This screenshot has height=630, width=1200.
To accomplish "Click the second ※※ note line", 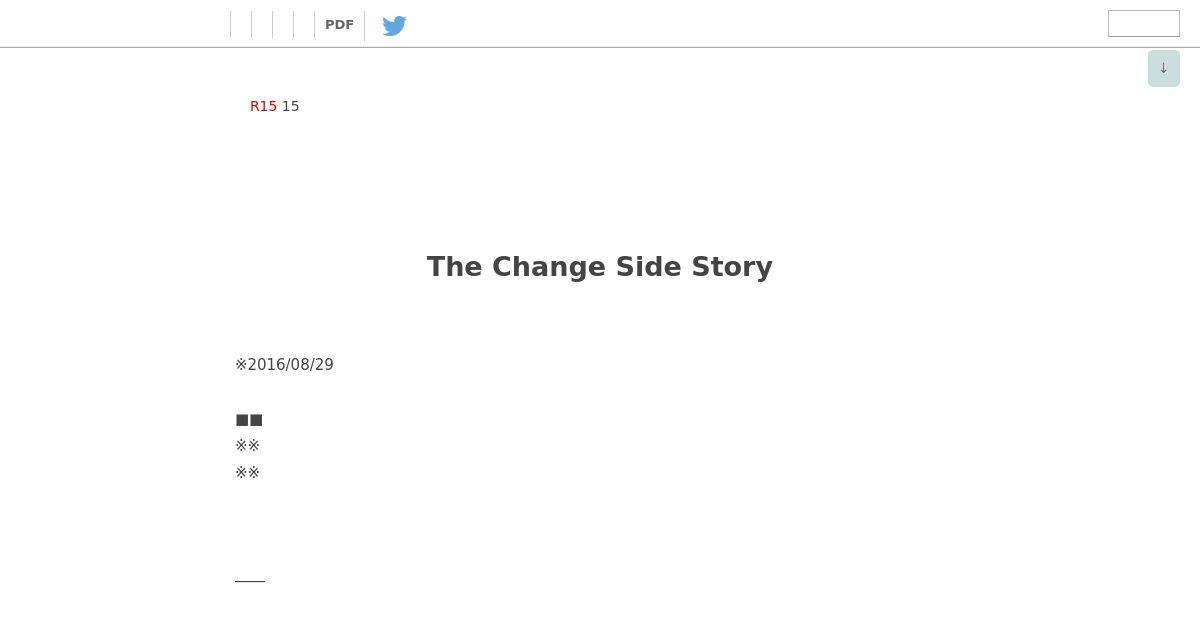I will [x=248, y=473].
